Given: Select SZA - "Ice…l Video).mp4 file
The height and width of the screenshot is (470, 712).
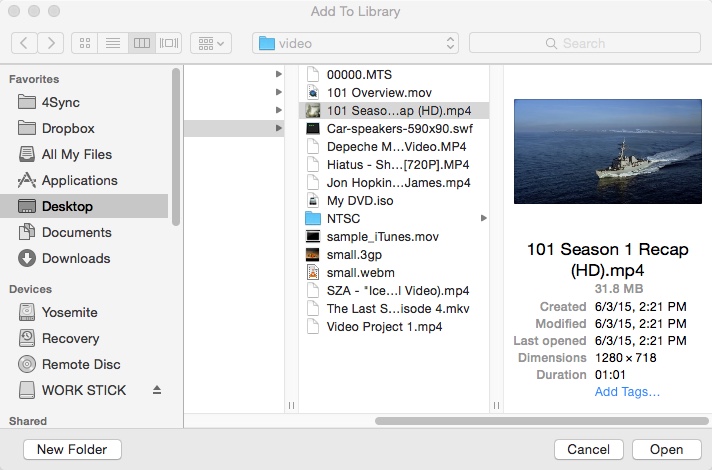Looking at the screenshot, I should pos(394,291).
